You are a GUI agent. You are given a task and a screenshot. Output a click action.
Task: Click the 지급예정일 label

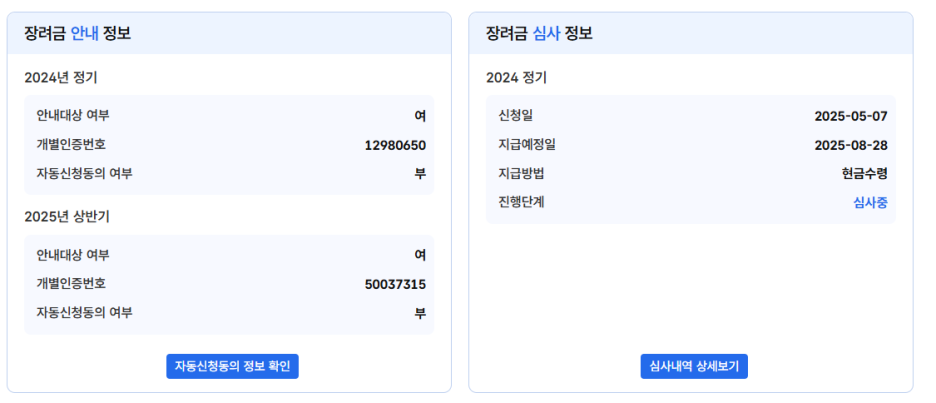click(x=526, y=144)
